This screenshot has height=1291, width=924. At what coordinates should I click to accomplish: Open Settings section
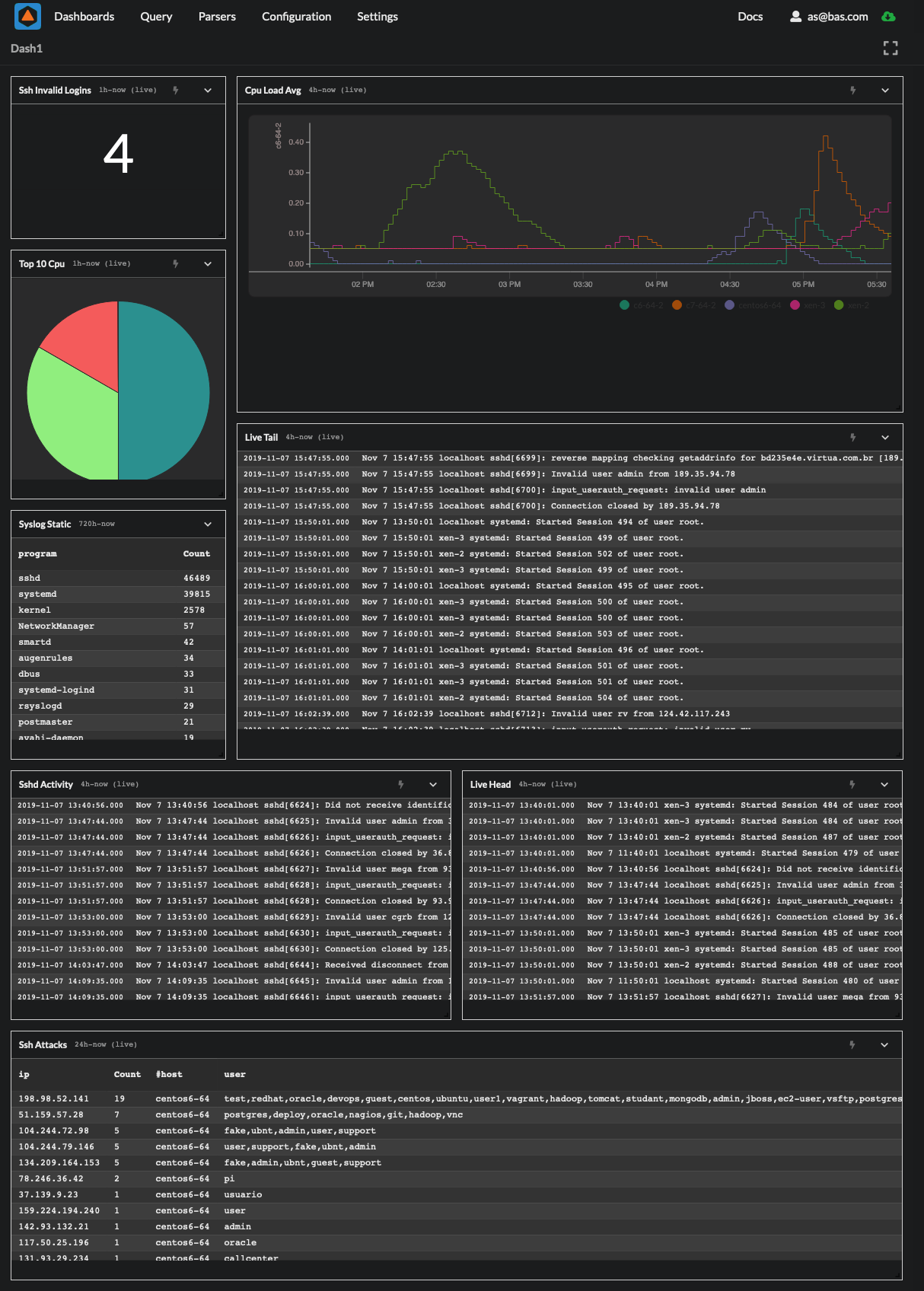(378, 17)
